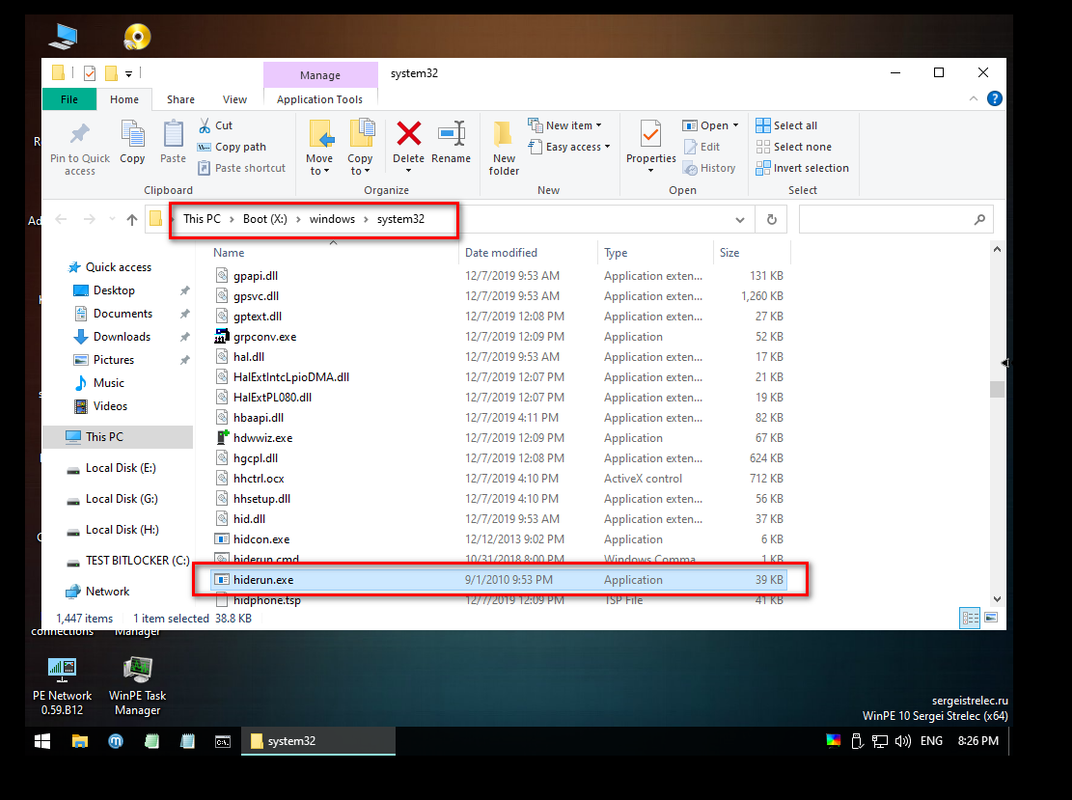The height and width of the screenshot is (800, 1072).
Task: Click Boot (X:) in breadcrumb
Action: point(265,219)
